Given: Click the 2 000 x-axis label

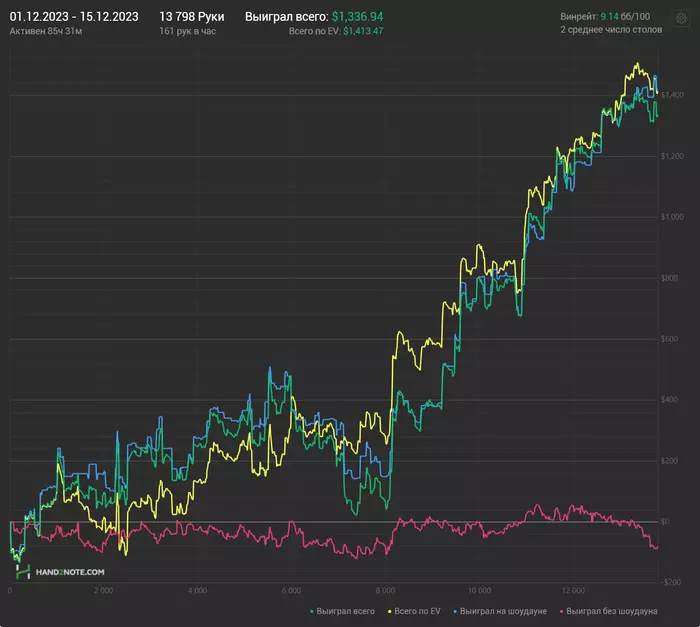Looking at the screenshot, I should coord(104,590).
